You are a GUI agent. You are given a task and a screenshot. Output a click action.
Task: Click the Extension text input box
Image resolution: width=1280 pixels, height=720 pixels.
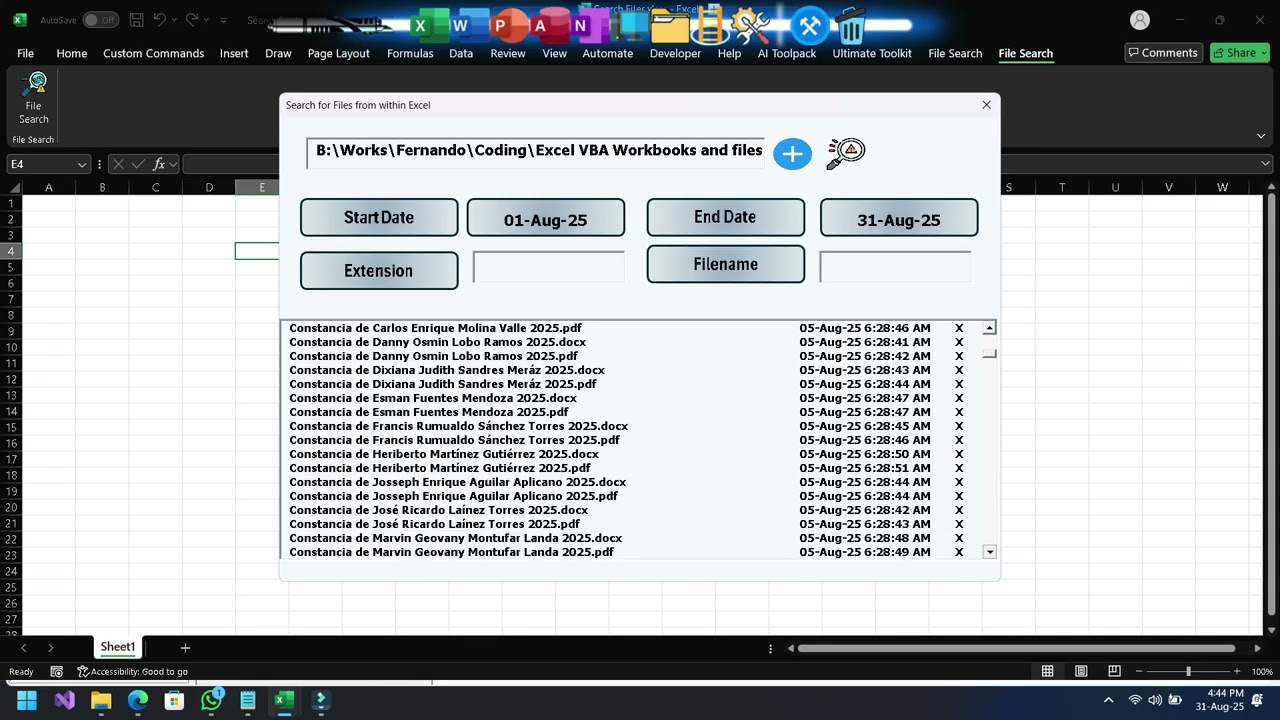(548, 267)
